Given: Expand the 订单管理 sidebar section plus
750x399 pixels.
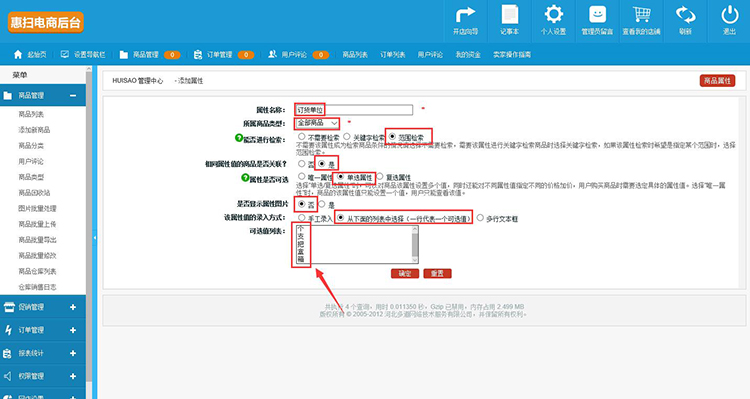Looking at the screenshot, I should click(x=73, y=330).
